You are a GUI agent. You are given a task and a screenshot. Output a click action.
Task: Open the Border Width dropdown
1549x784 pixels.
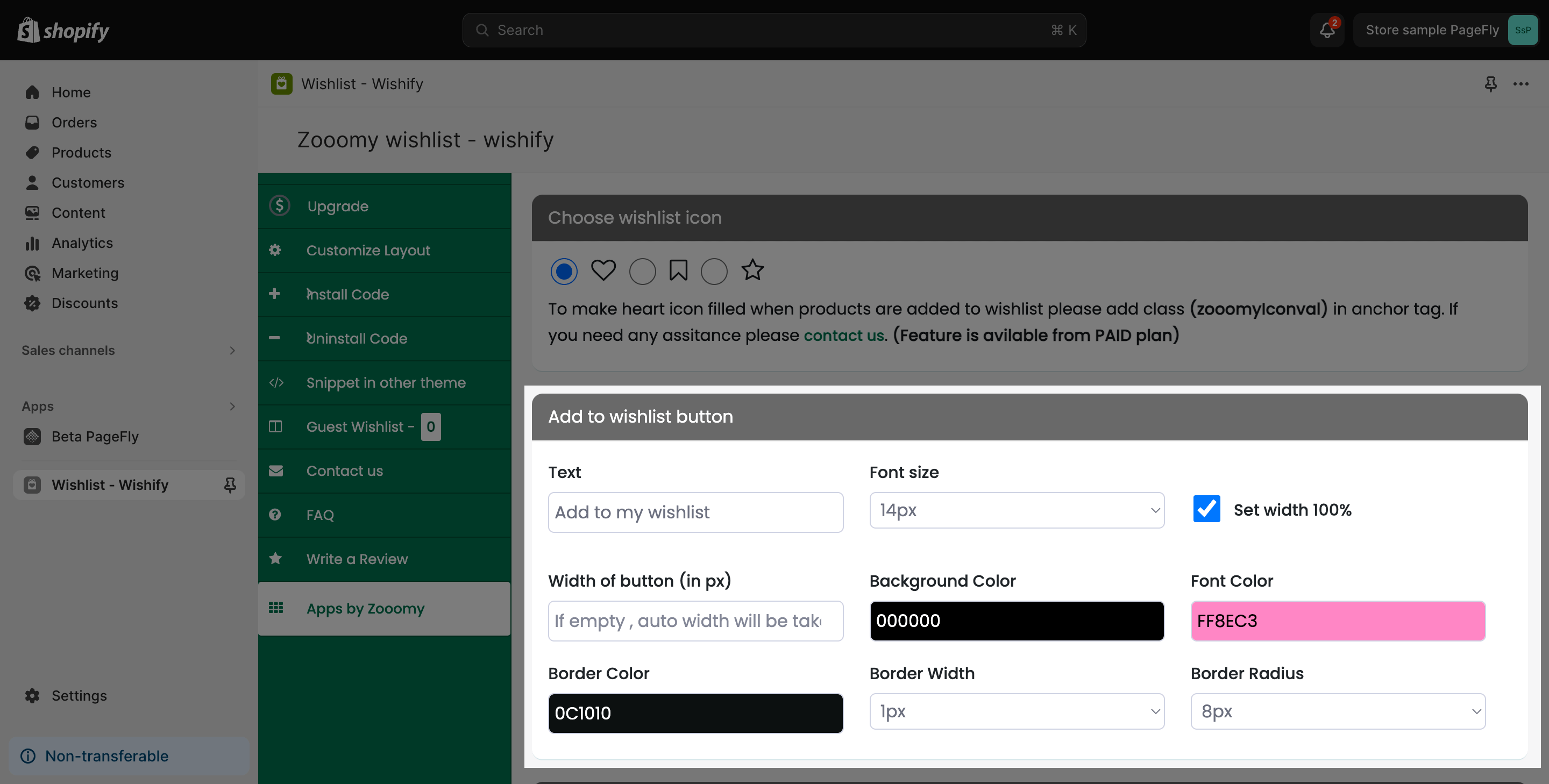click(1017, 712)
